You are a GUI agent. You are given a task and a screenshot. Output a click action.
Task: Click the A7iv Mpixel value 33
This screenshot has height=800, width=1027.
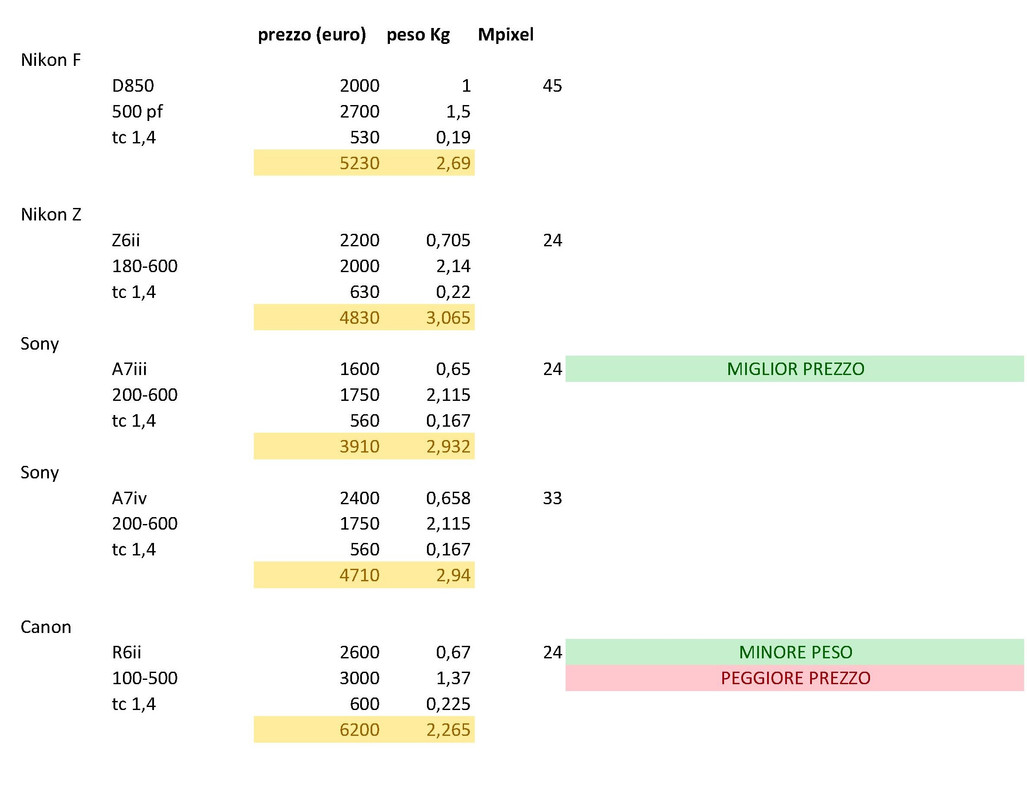point(552,498)
